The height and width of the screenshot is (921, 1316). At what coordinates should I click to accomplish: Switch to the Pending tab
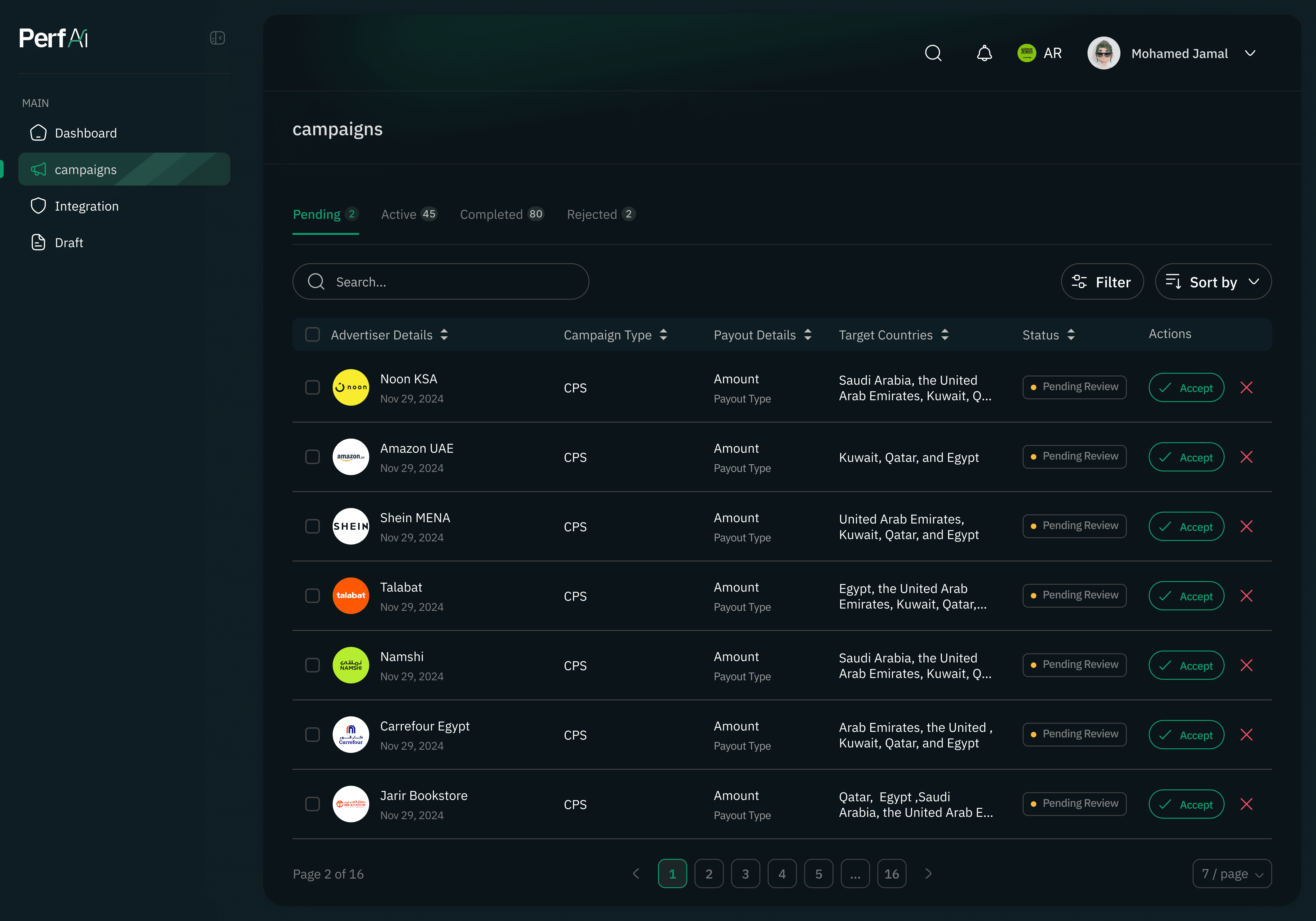[x=326, y=214]
